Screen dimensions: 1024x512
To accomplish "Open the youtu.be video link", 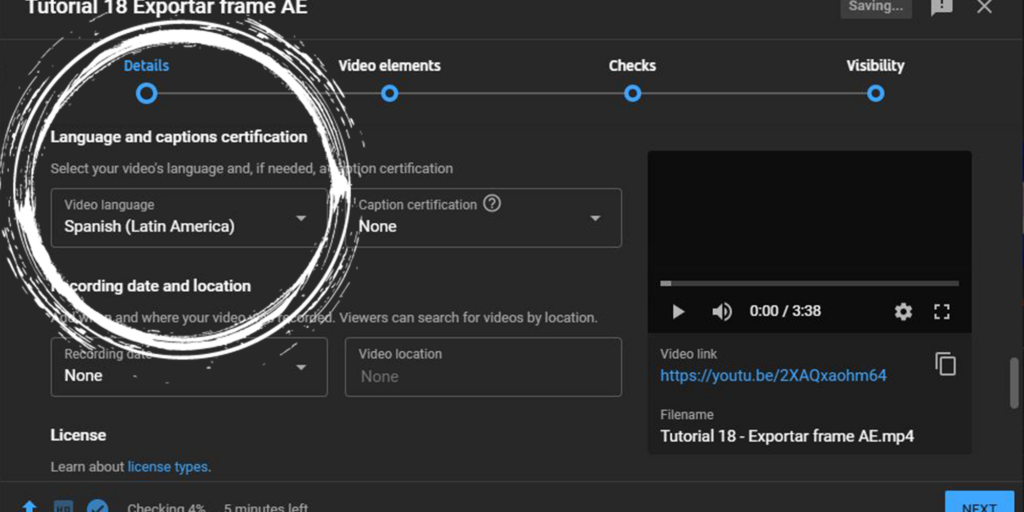I will click(773, 376).
